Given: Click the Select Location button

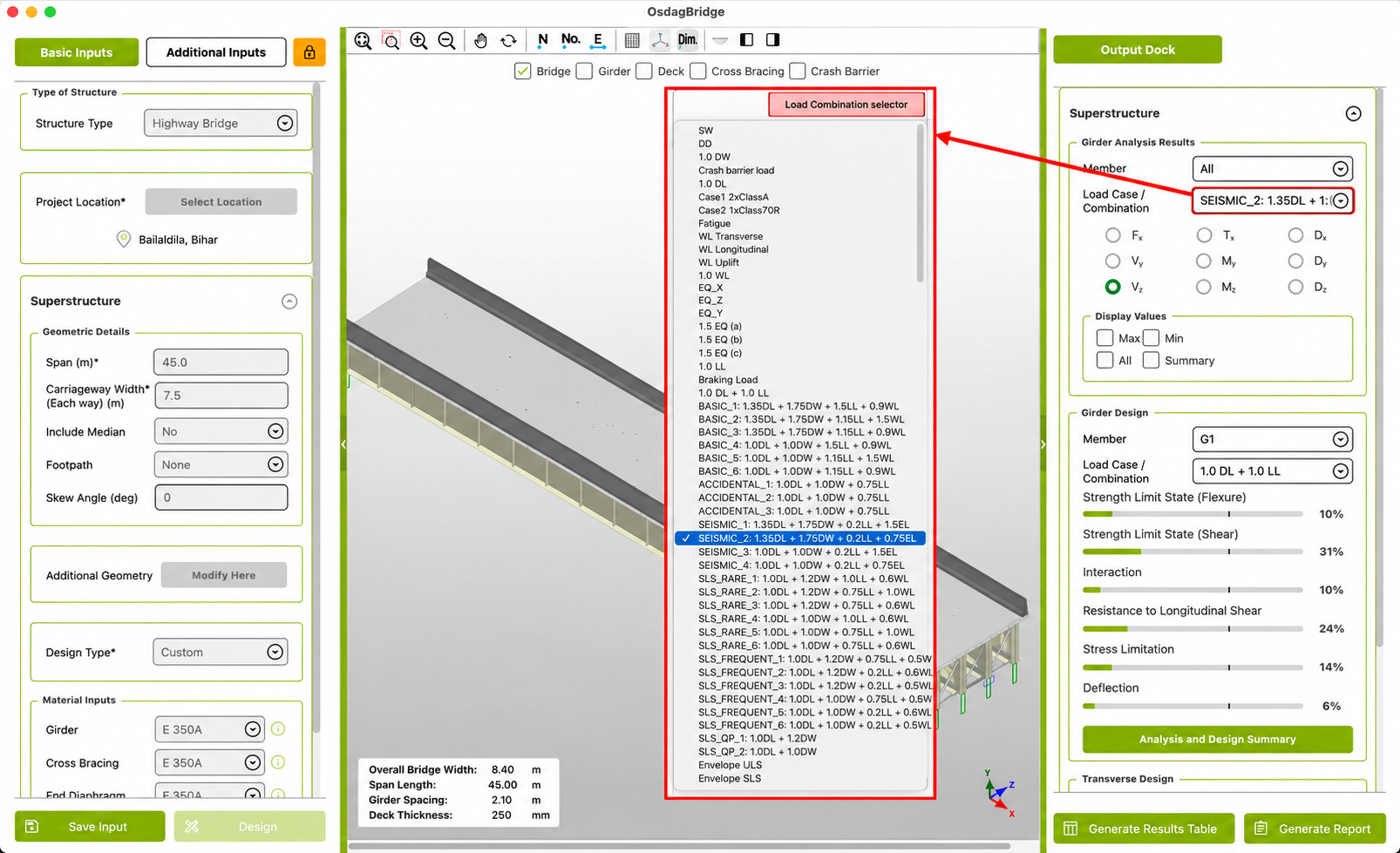Looking at the screenshot, I should point(221,201).
